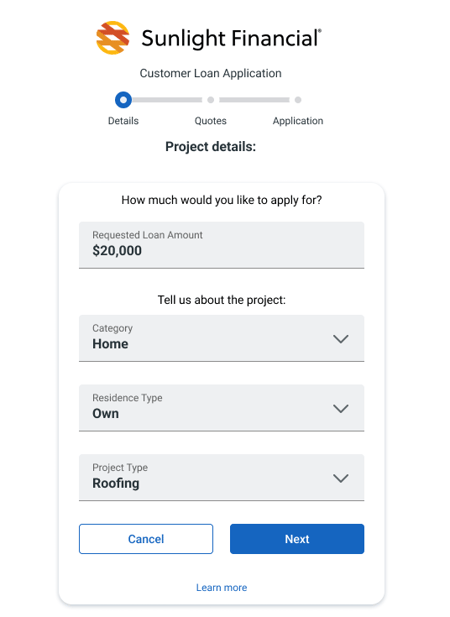This screenshot has width=450, height=617.
Task: Open the Residence Type dropdown showing Own
Action: click(221, 408)
